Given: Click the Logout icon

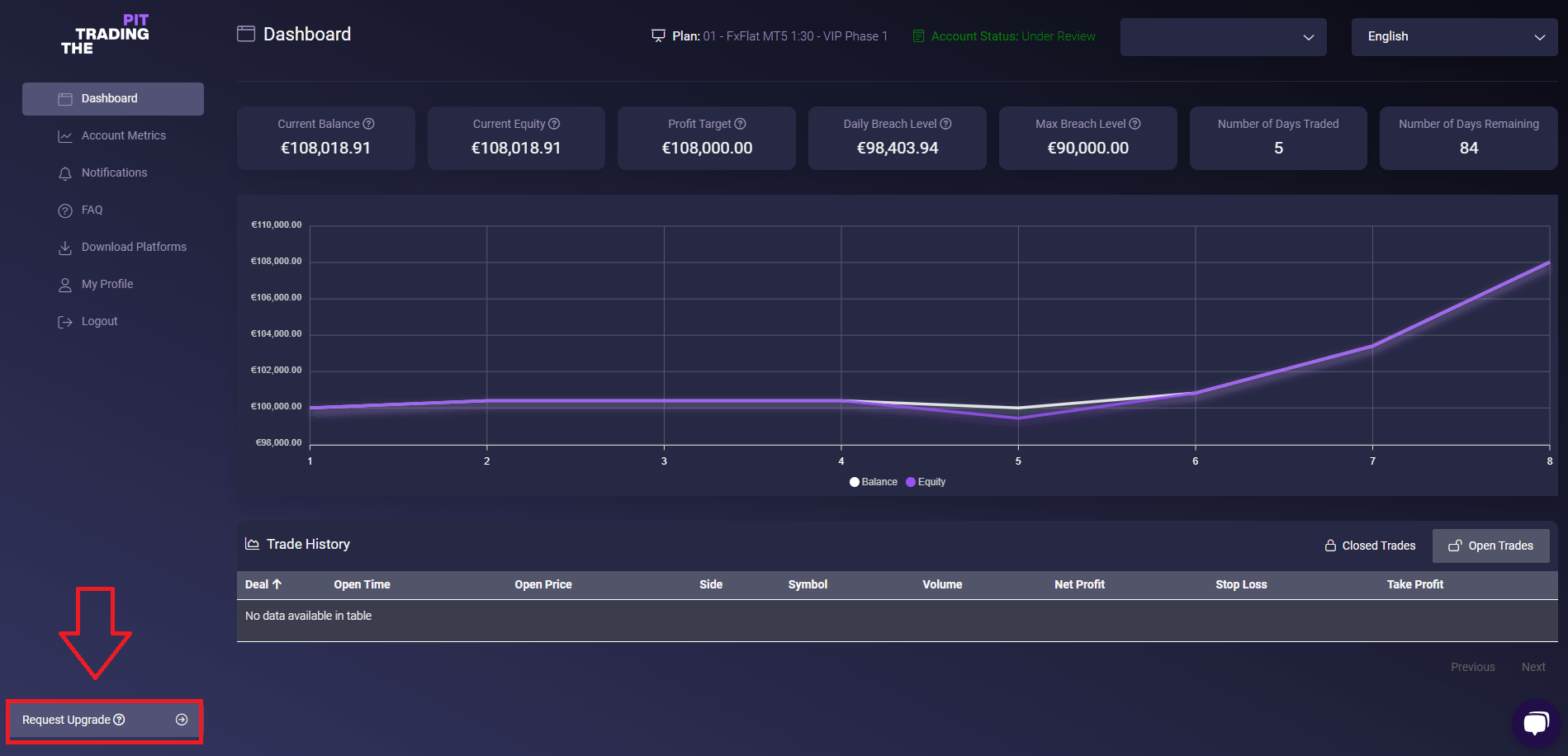Looking at the screenshot, I should pos(65,321).
